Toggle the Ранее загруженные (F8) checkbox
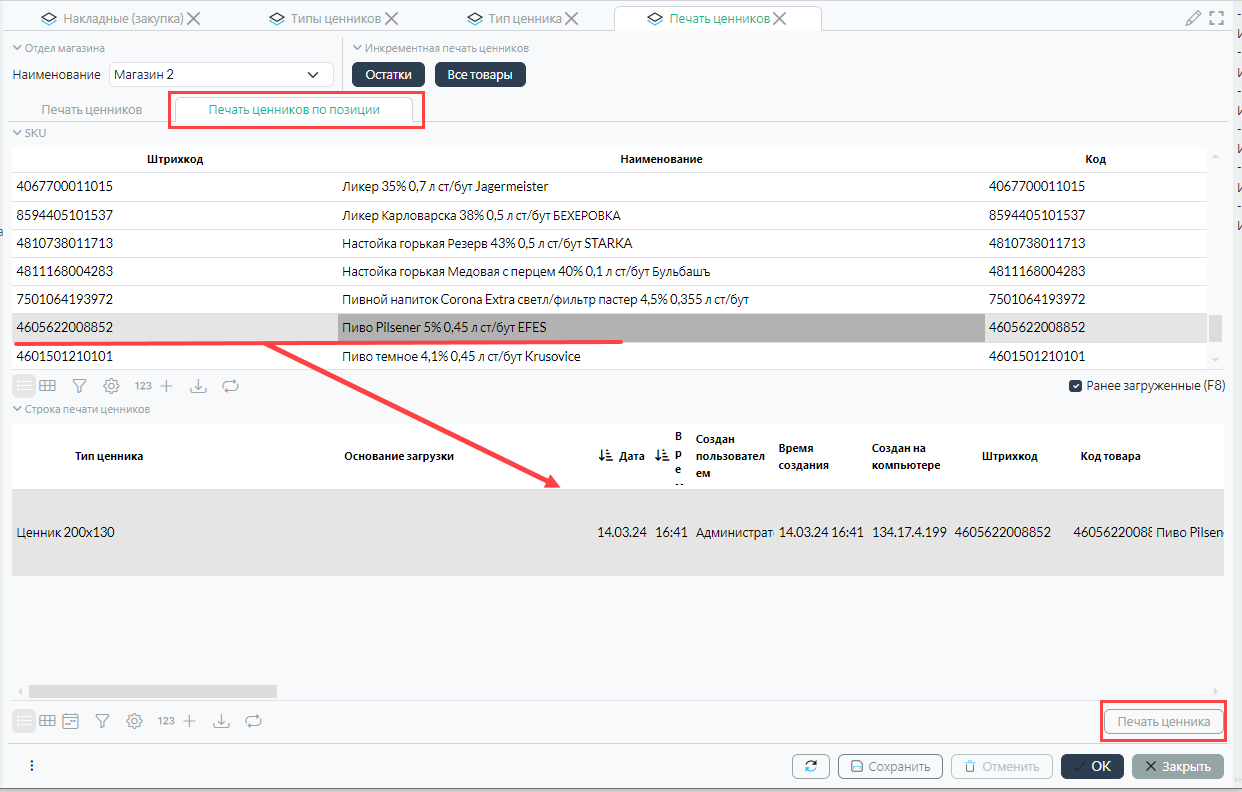Screen dimensions: 1242x792 (1076, 386)
